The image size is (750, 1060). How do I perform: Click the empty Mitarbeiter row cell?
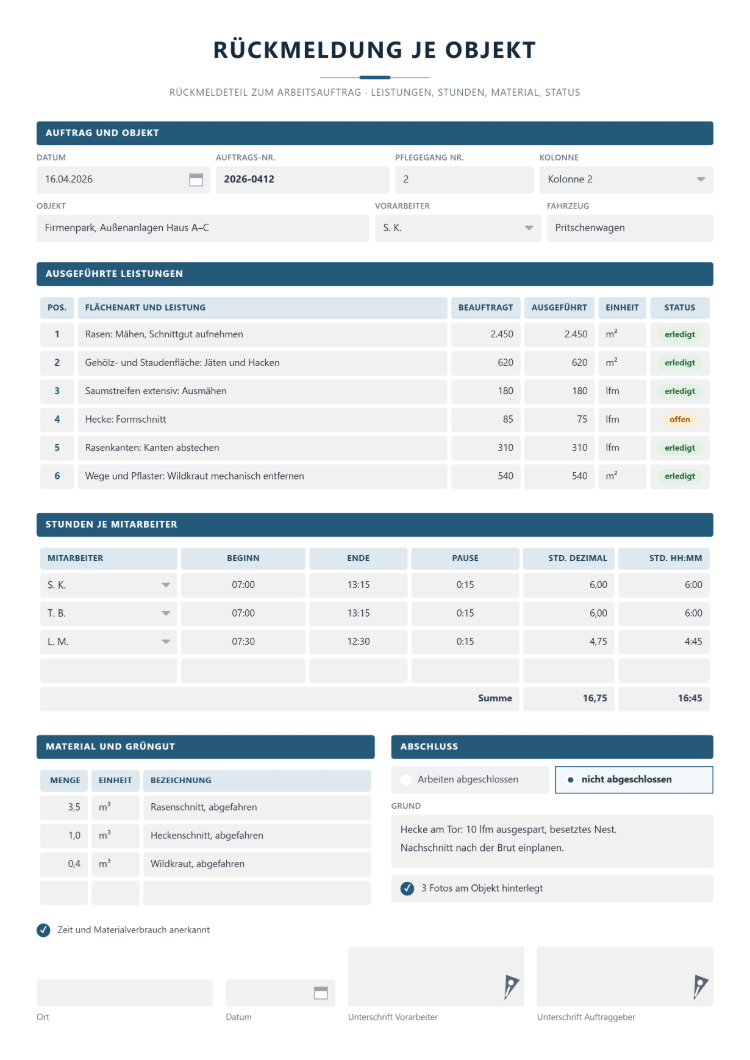108,671
